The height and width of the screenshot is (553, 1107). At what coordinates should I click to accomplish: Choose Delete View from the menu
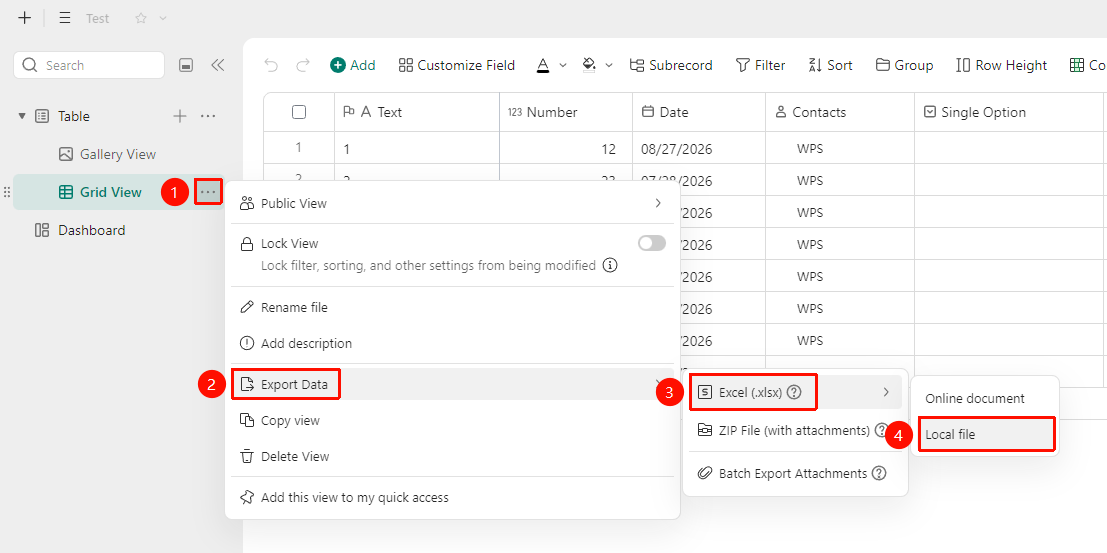coord(452,456)
